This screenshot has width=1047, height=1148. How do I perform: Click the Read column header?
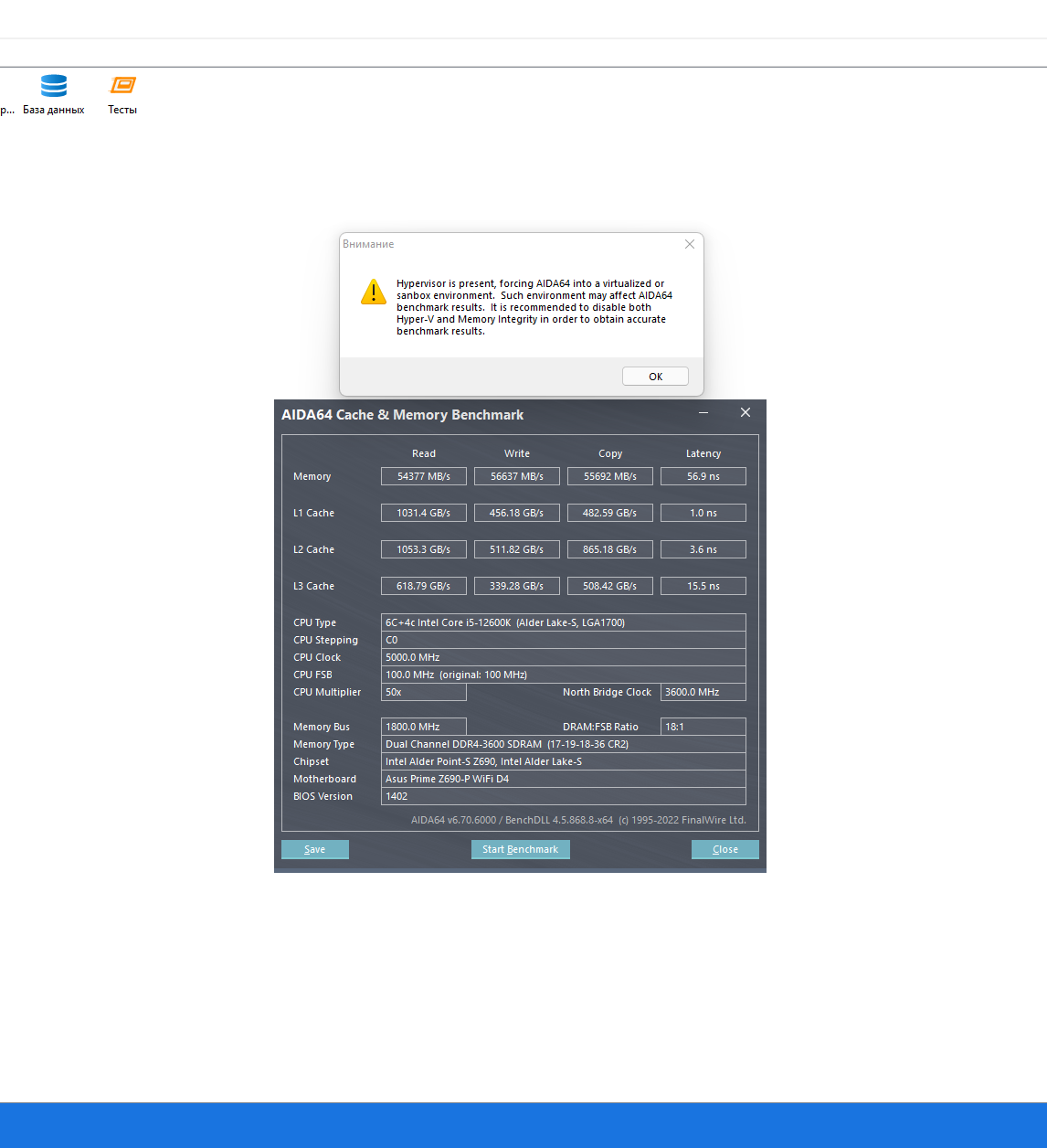tap(424, 453)
